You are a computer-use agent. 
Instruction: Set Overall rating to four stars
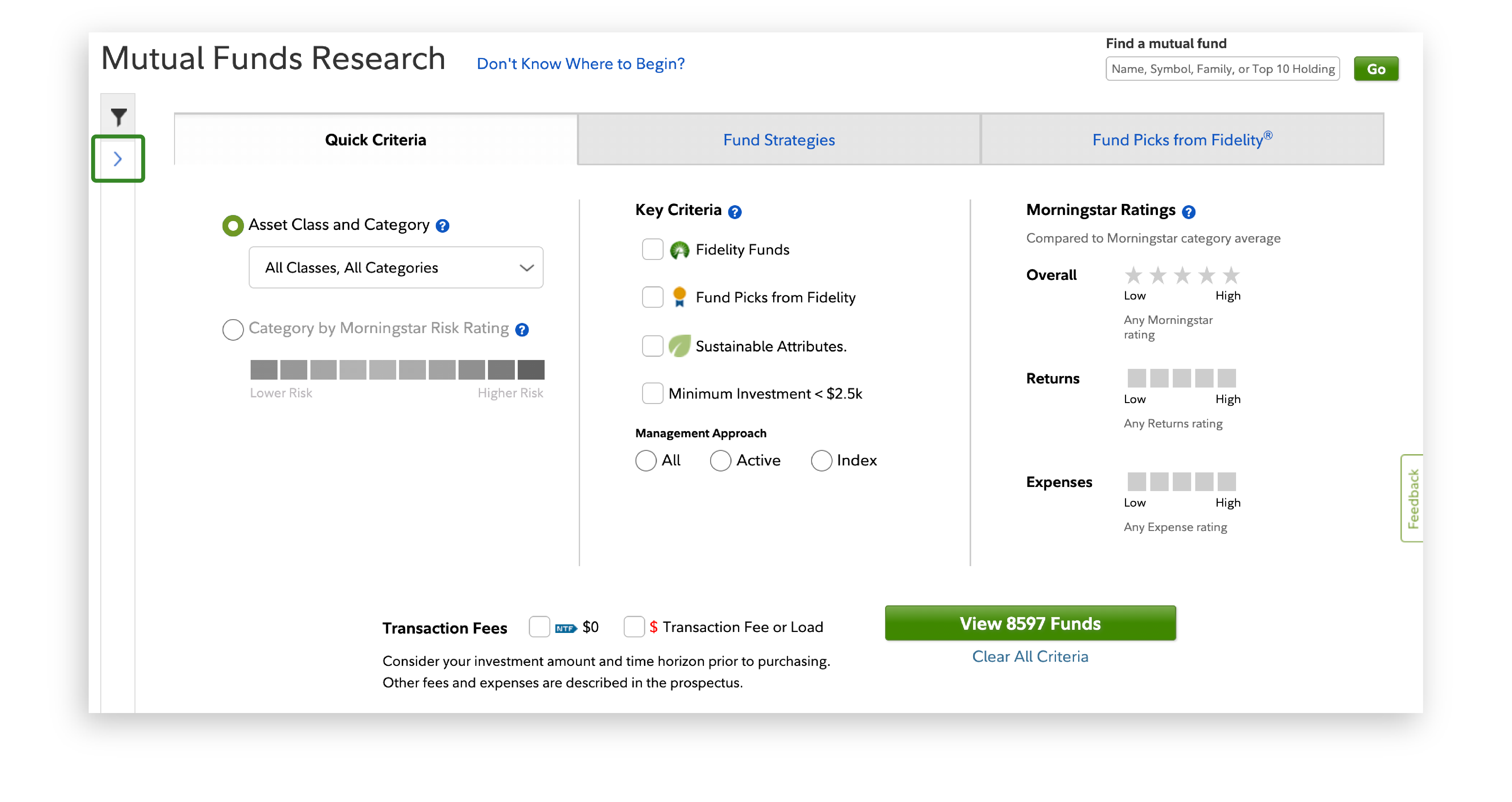coord(1206,275)
